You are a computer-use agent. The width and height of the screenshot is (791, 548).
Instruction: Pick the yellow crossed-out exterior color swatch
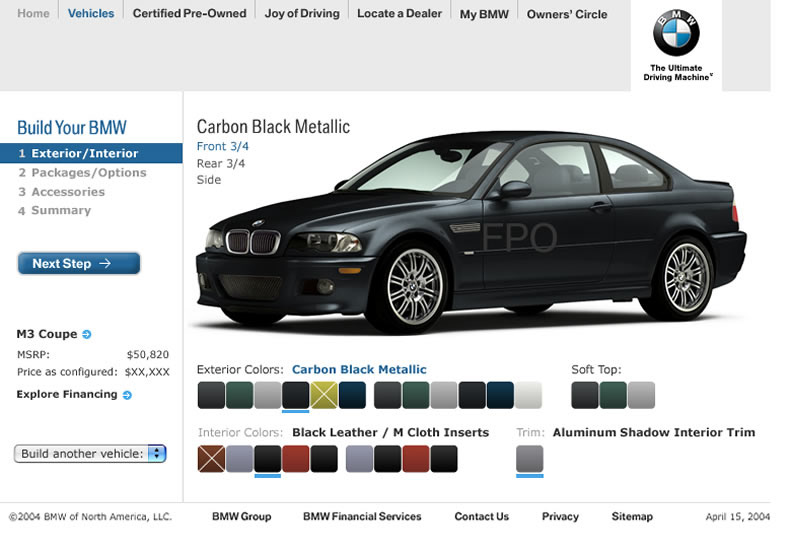pyautogui.click(x=324, y=395)
